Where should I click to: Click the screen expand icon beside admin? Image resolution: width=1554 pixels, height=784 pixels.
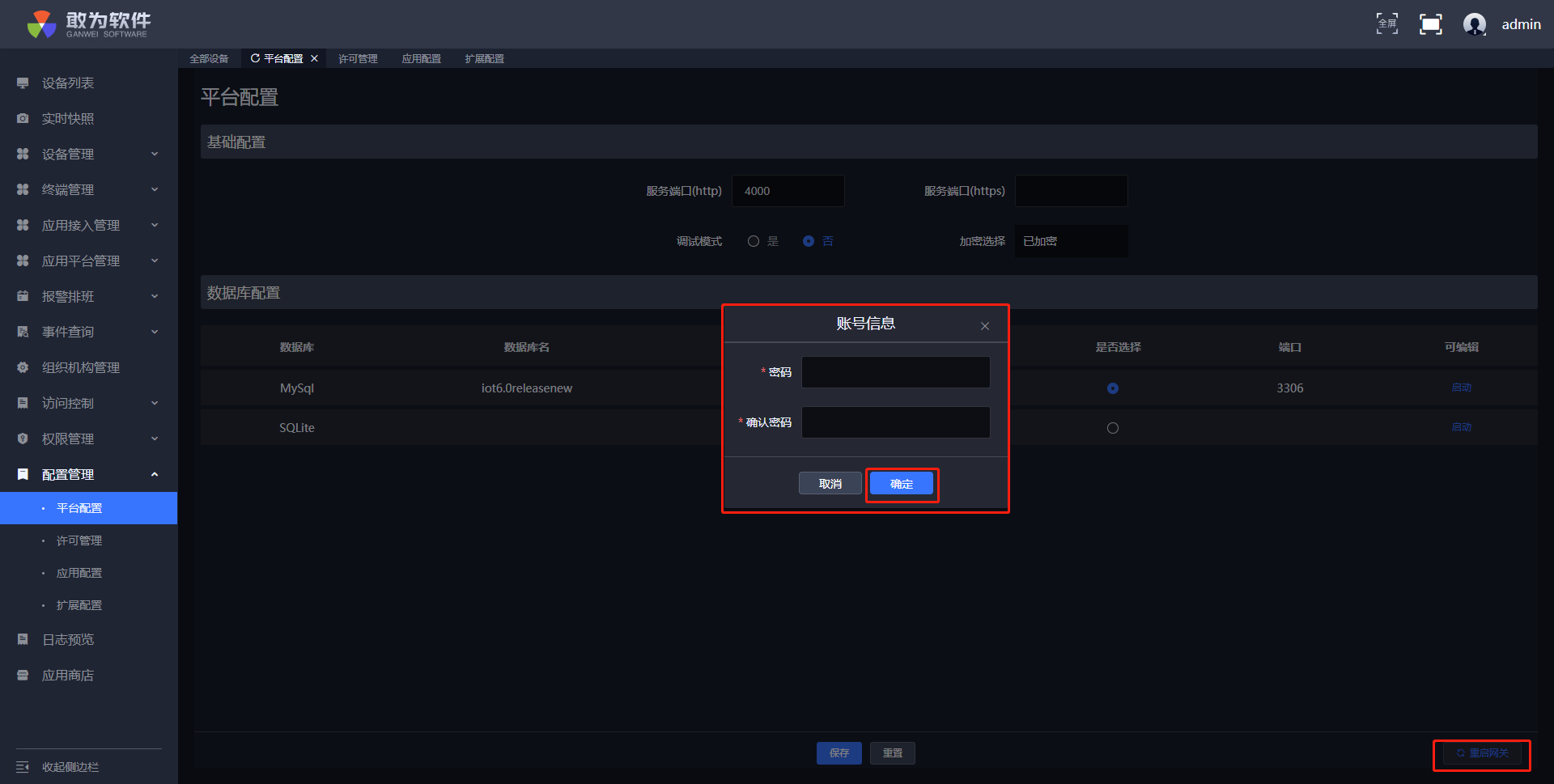[x=1430, y=24]
